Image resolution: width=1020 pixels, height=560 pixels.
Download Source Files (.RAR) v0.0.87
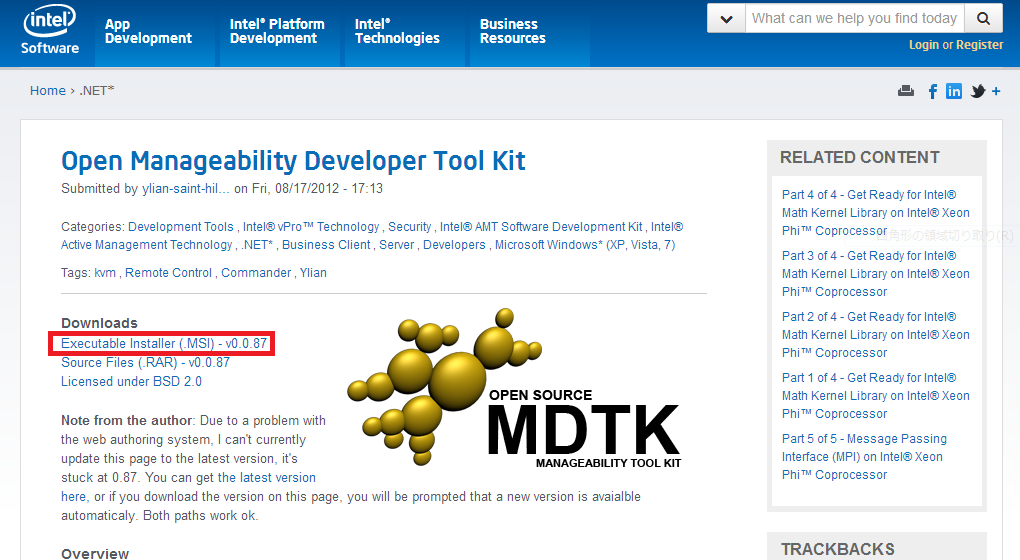pos(145,362)
